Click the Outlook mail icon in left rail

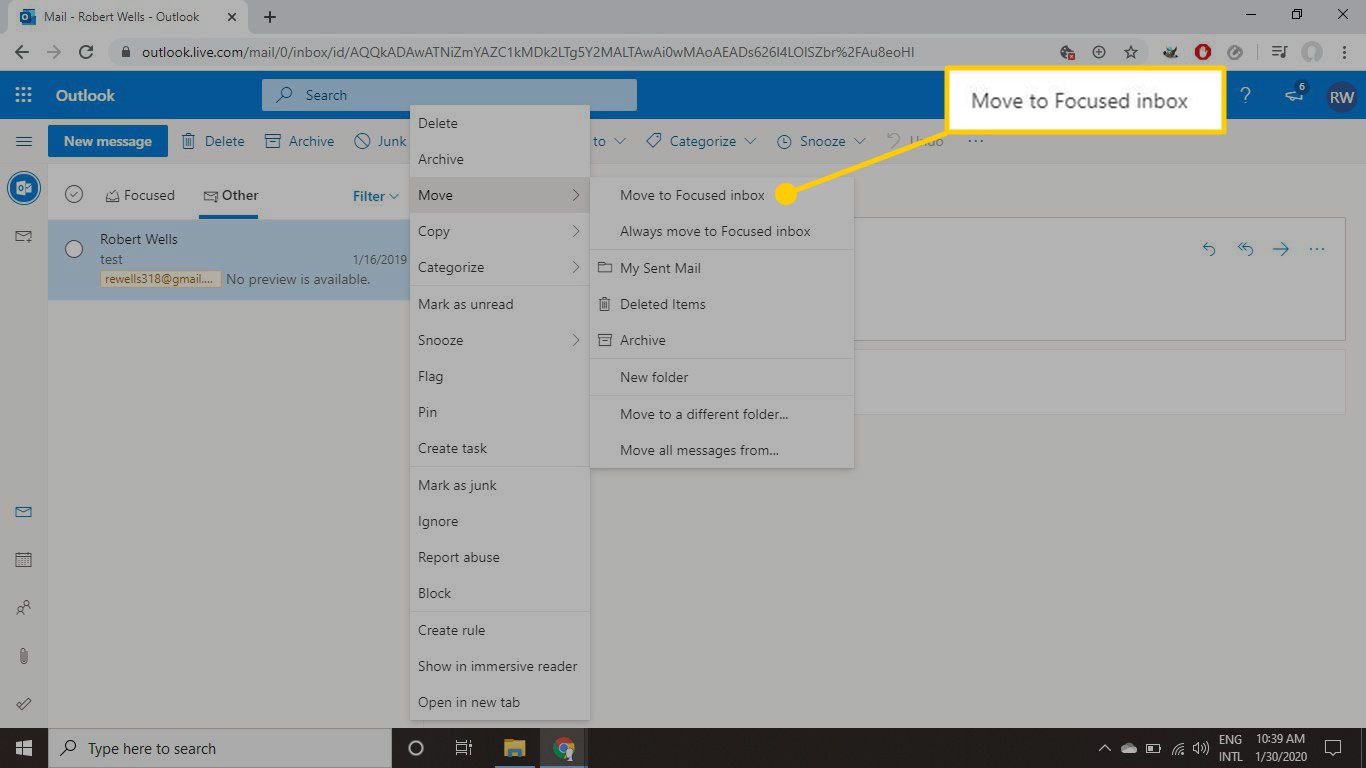click(x=24, y=188)
